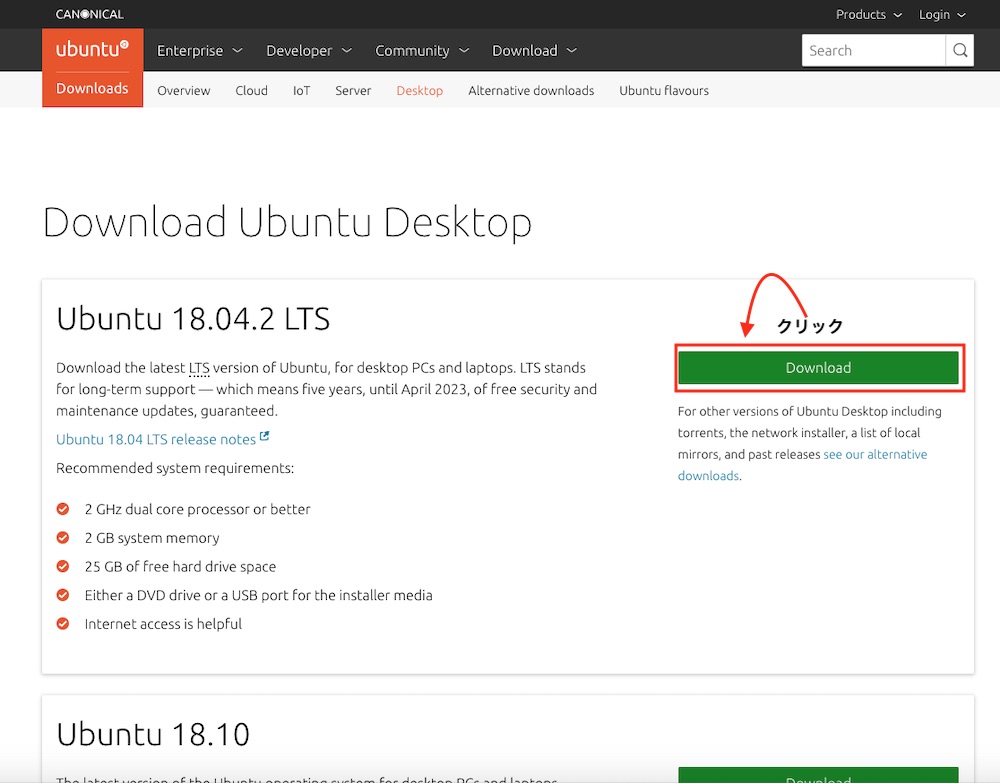
Task: Click the Canonical logo in top bar
Action: pos(89,14)
